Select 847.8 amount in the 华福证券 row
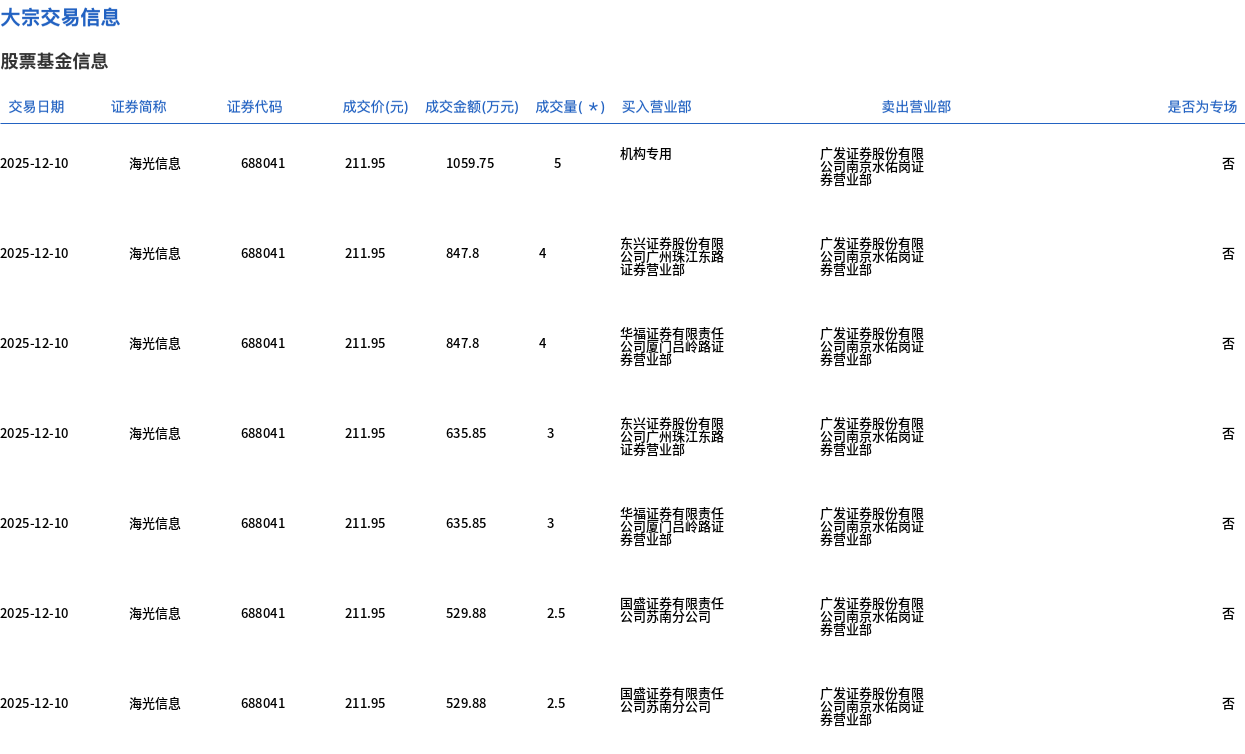This screenshot has width=1245, height=754. pos(462,343)
